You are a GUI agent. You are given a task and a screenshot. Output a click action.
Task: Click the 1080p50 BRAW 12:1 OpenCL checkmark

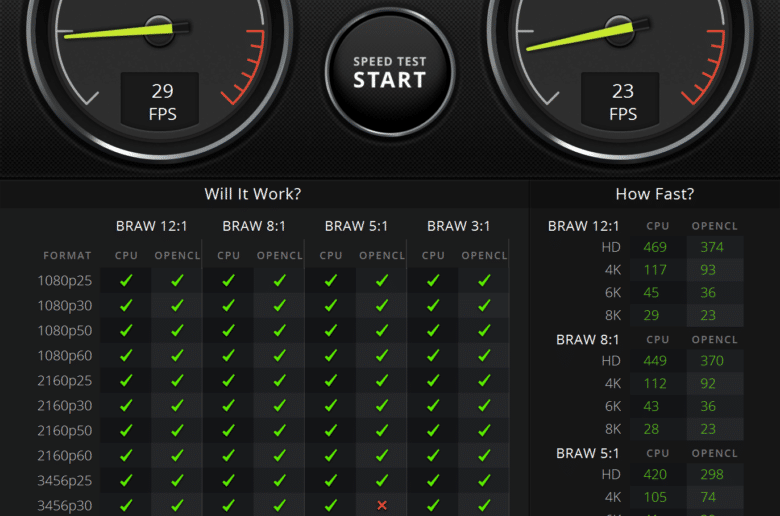[178, 330]
